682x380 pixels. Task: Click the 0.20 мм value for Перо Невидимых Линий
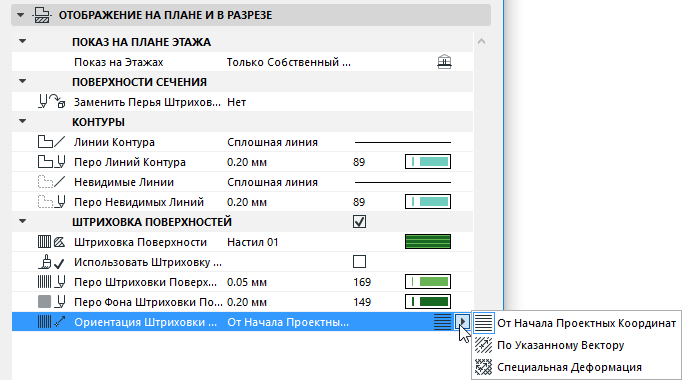pyautogui.click(x=247, y=202)
